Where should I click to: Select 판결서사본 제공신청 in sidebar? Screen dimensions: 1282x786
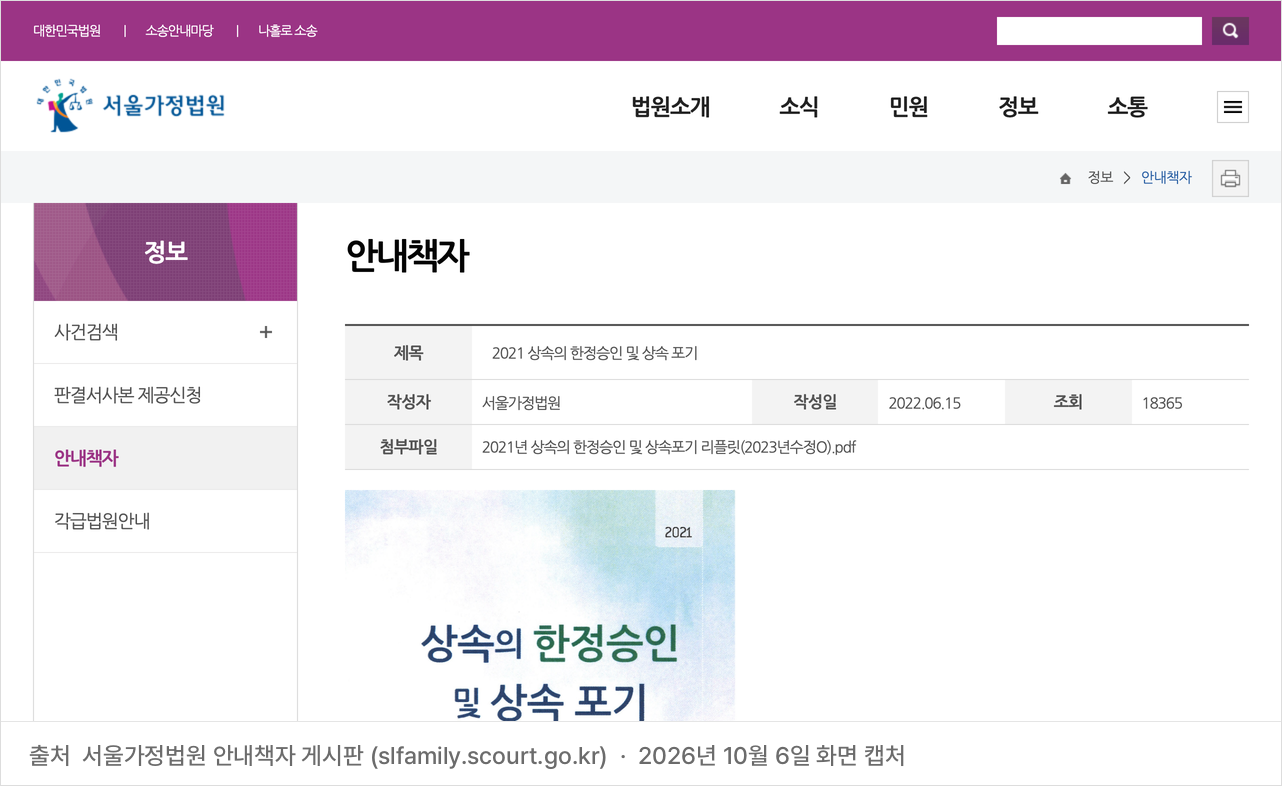[x=165, y=395]
